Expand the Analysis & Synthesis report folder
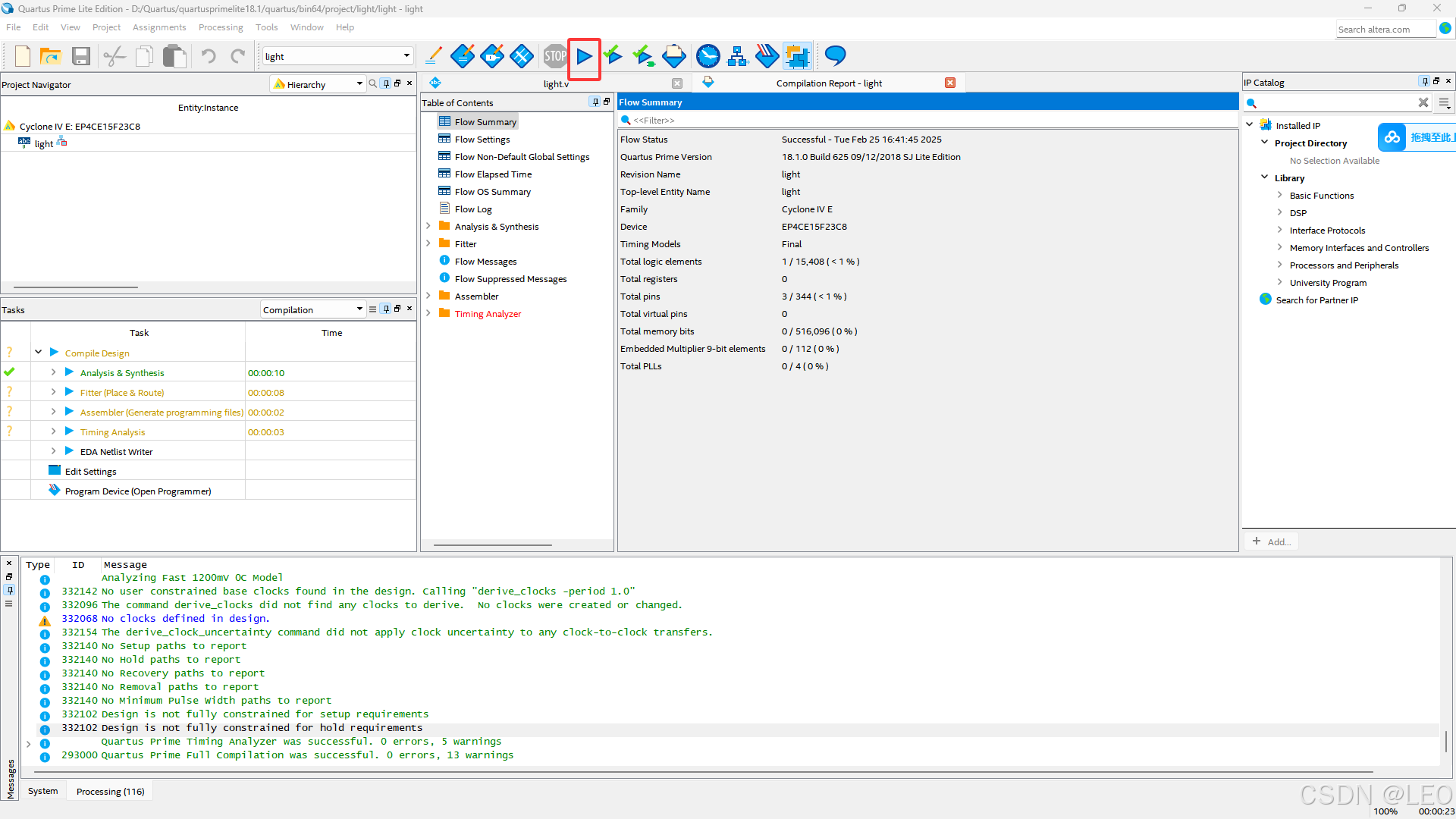 point(428,226)
